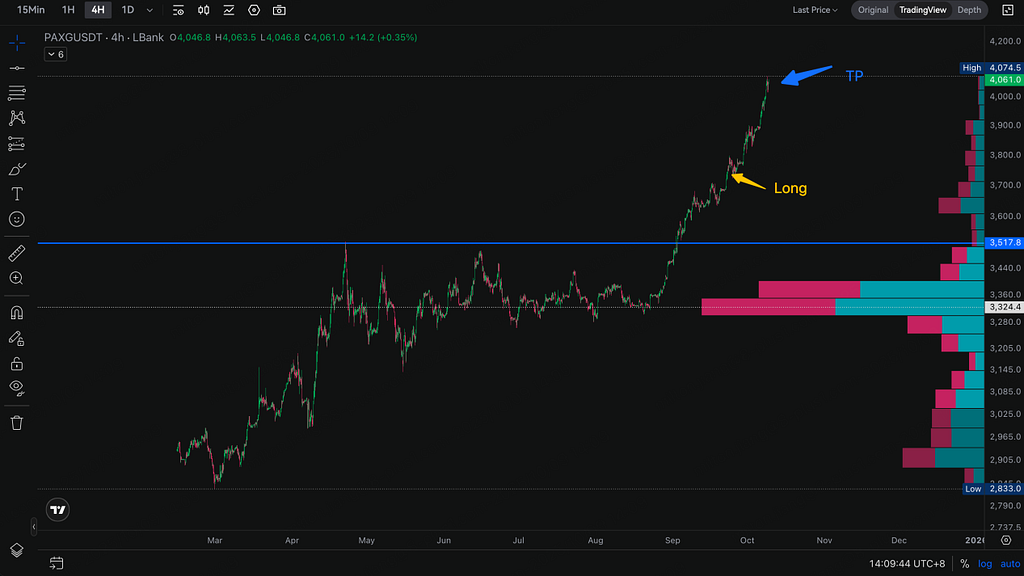Open the indicators menu
The width and height of the screenshot is (1024, 576).
(x=229, y=10)
